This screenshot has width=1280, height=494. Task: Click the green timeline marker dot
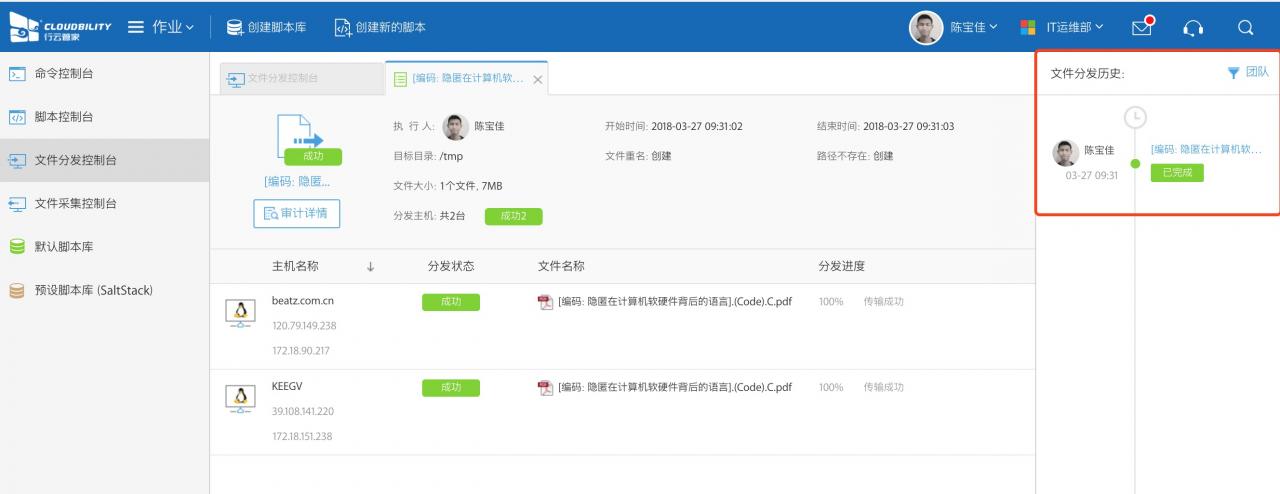[1135, 163]
